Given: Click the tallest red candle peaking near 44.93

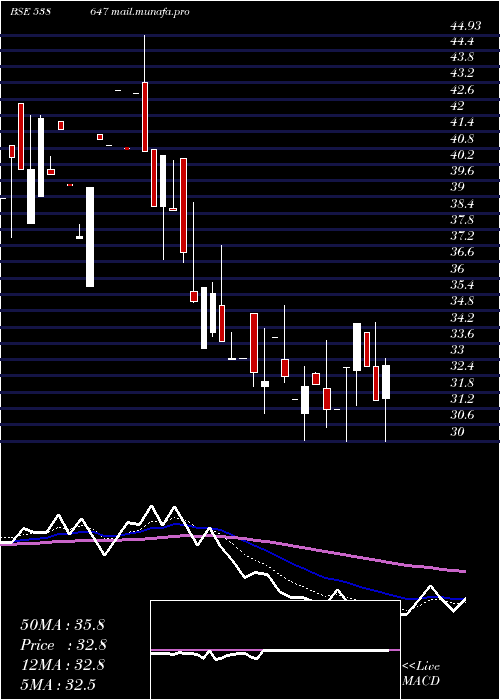Looking at the screenshot, I should point(145,117).
